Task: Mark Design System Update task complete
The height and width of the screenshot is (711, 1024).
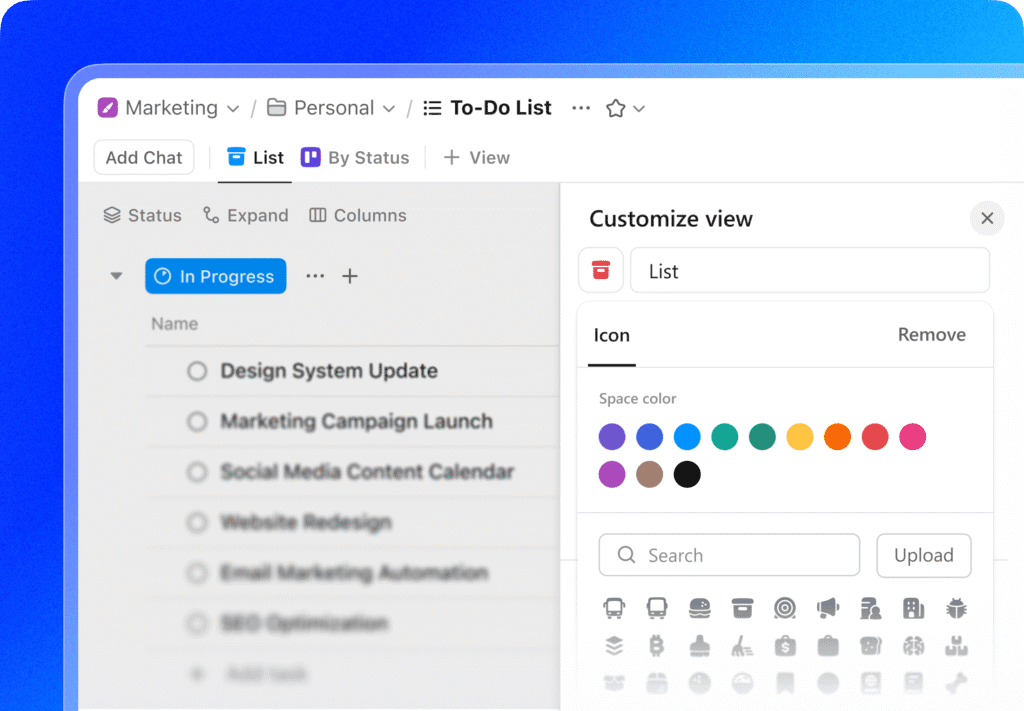Action: 198,371
